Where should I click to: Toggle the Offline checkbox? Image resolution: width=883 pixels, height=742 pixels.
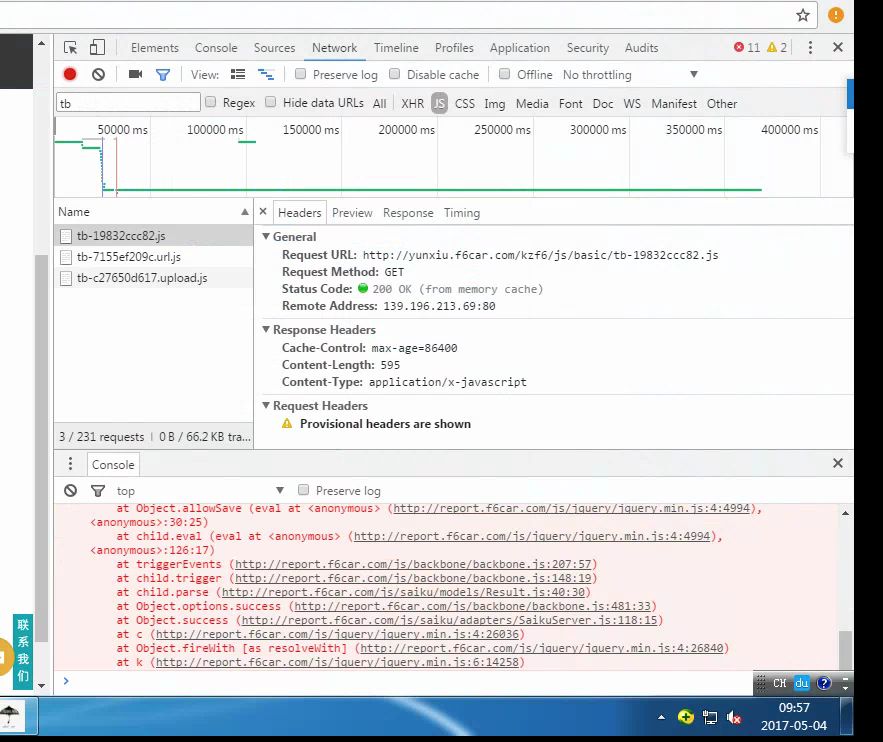505,74
